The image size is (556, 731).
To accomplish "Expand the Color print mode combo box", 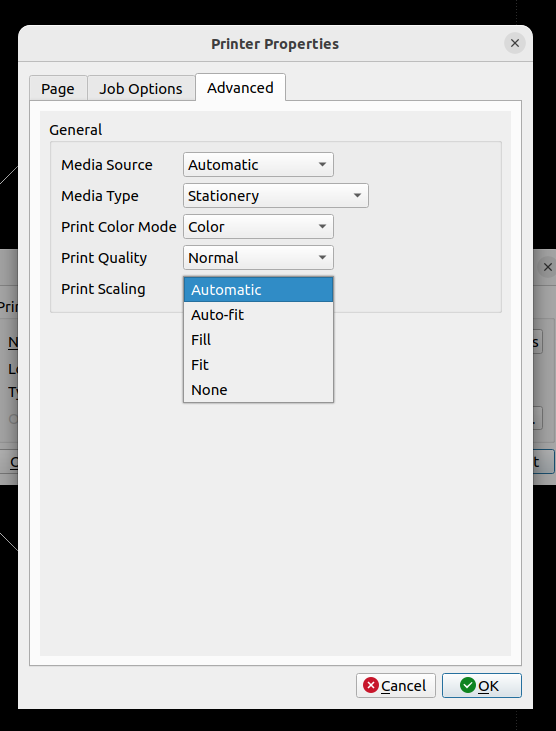I will (x=258, y=227).
